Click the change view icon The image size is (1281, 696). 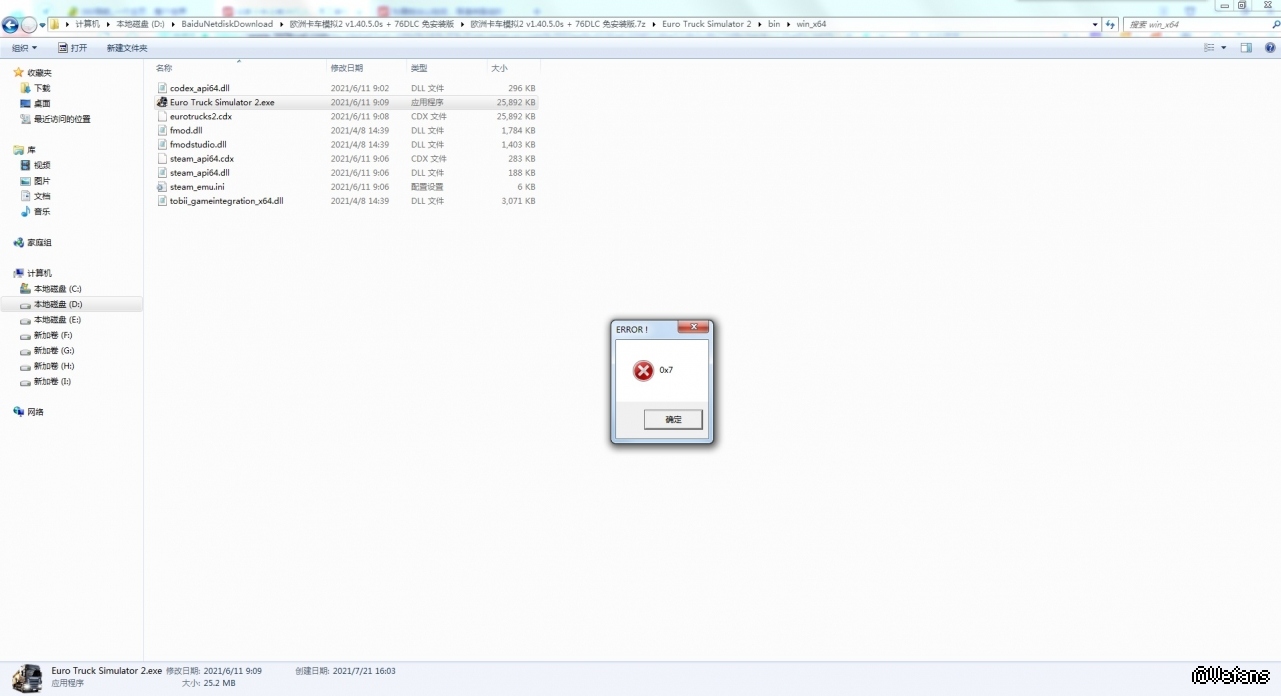pyautogui.click(x=1211, y=48)
